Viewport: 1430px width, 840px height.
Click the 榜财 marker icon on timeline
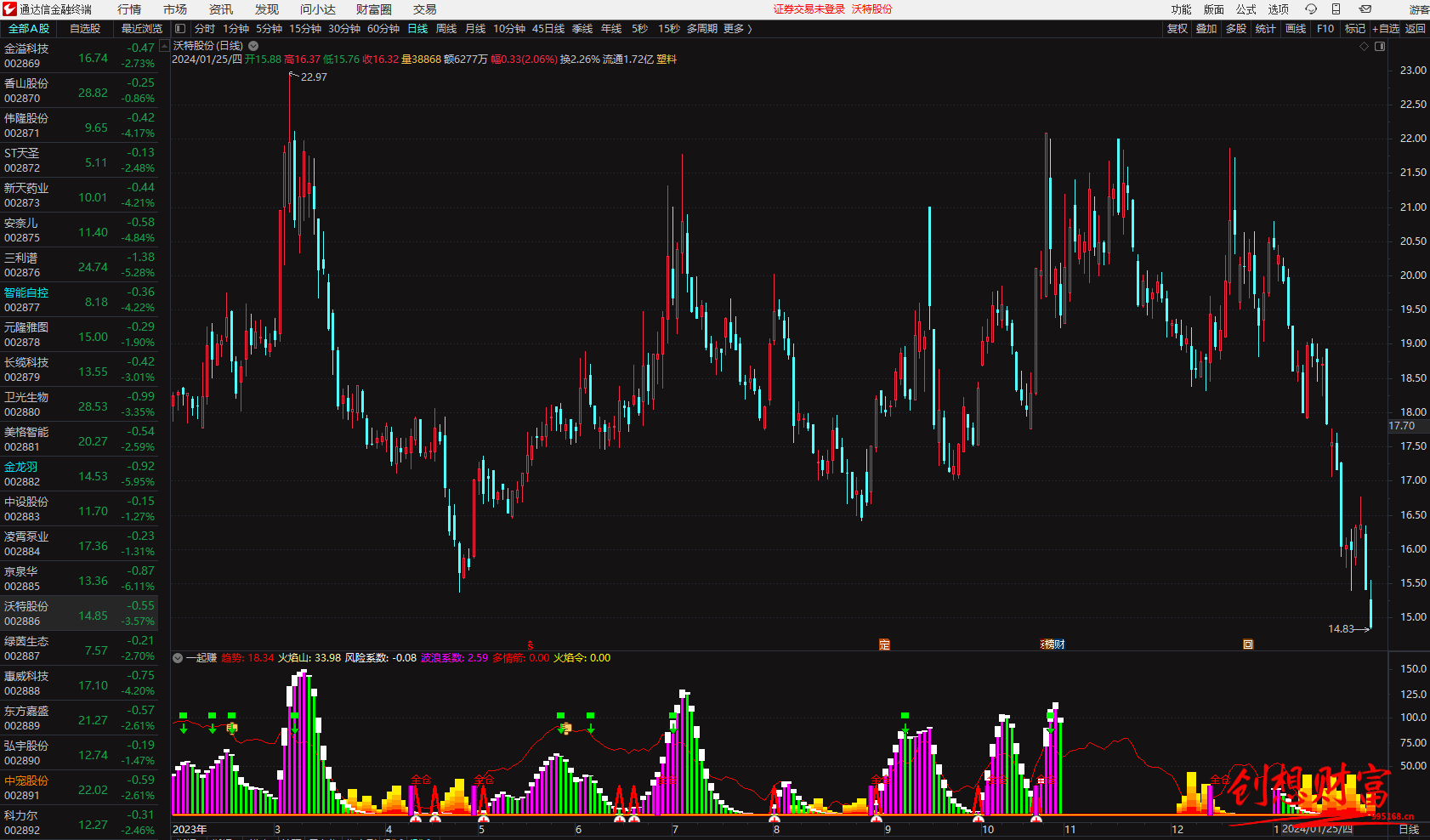coord(1053,644)
